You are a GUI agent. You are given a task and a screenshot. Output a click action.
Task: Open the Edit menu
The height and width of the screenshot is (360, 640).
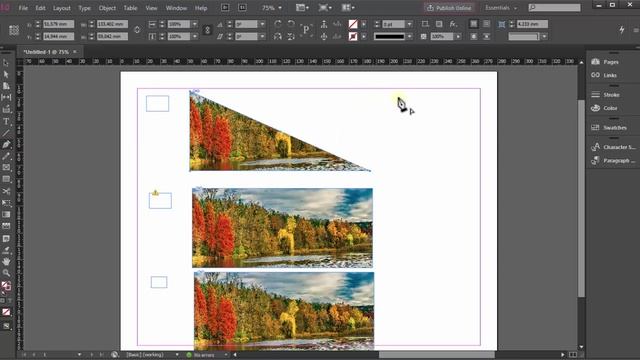[x=40, y=8]
